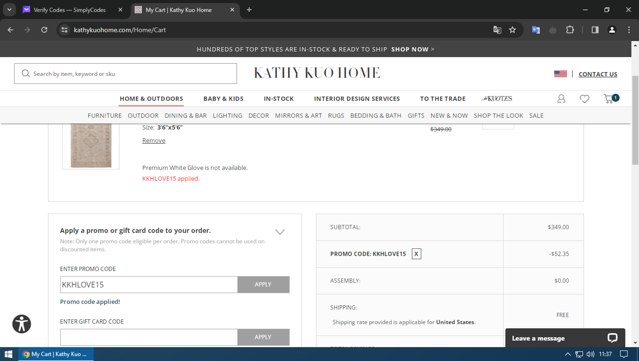639x361 pixels.
Task: Open the accessibility widget icon
Action: click(22, 324)
